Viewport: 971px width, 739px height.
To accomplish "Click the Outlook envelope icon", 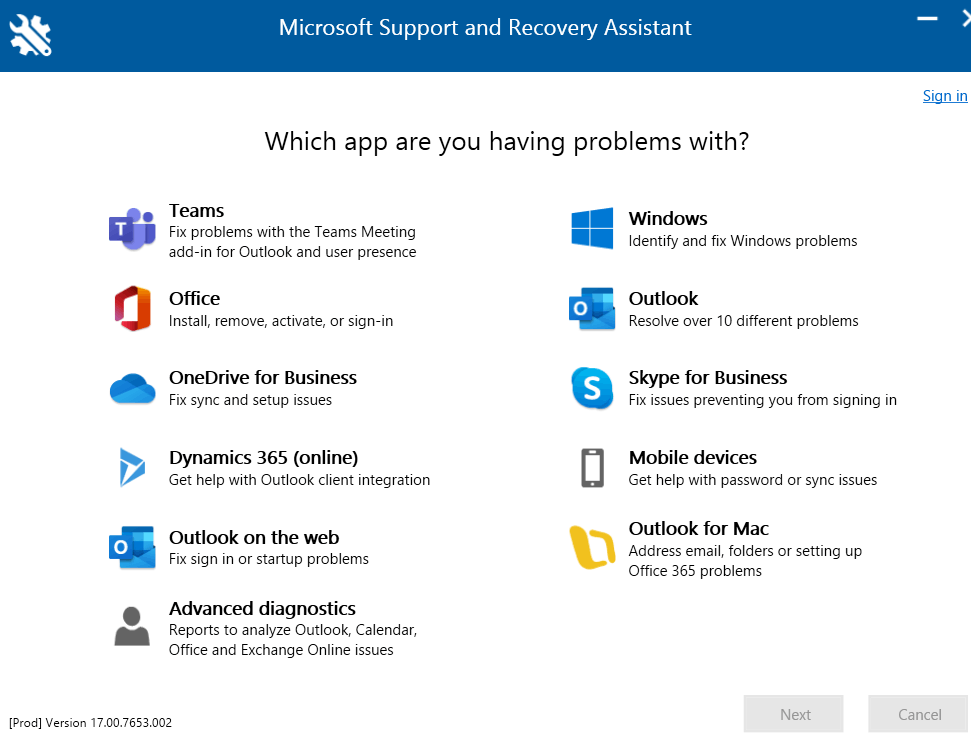I will click(x=592, y=308).
